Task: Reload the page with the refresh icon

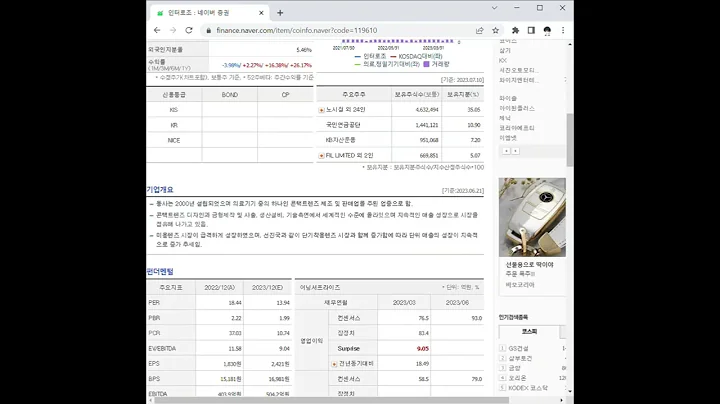Action: (x=189, y=30)
